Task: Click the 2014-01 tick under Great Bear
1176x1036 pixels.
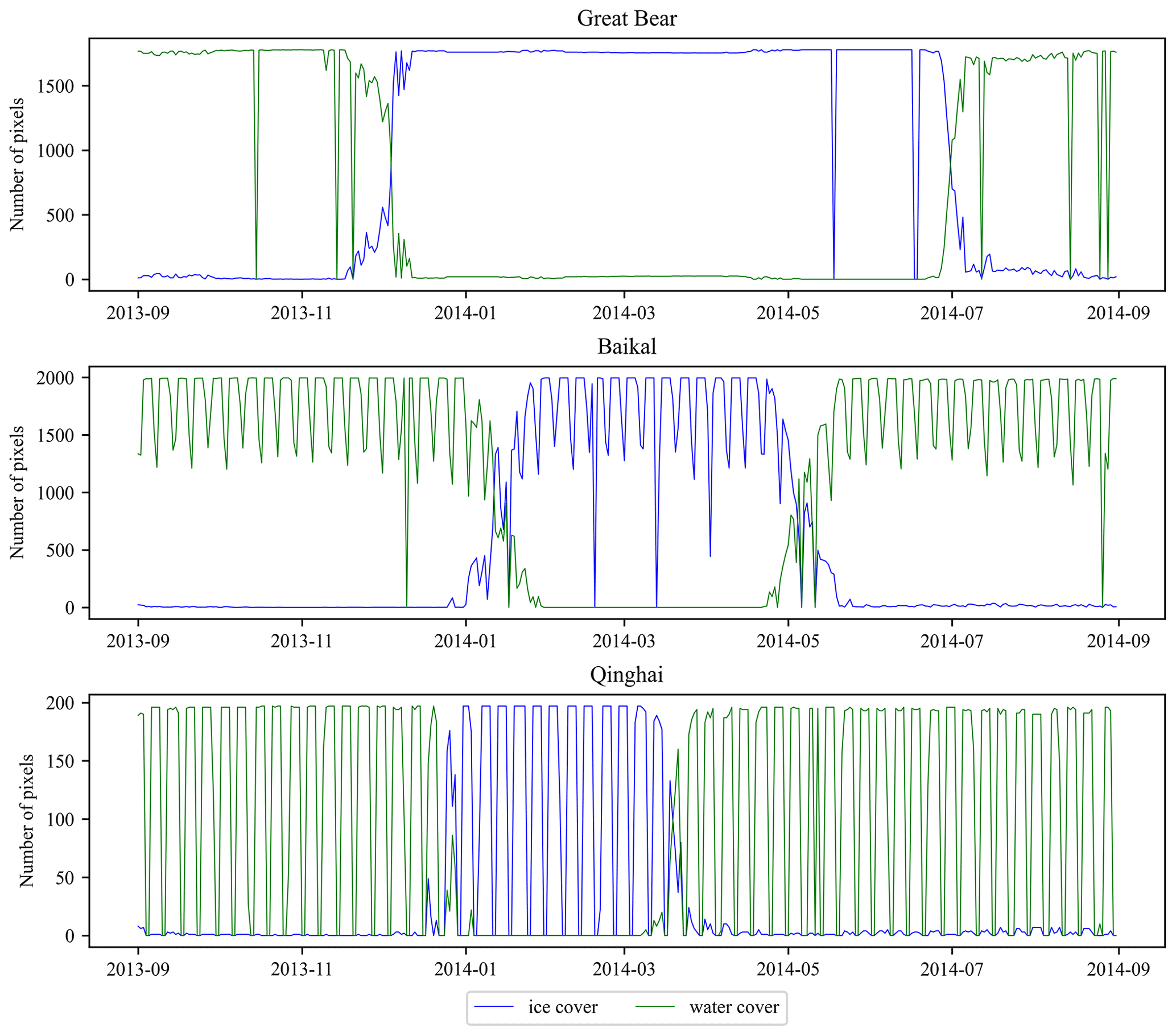Action: pyautogui.click(x=465, y=313)
